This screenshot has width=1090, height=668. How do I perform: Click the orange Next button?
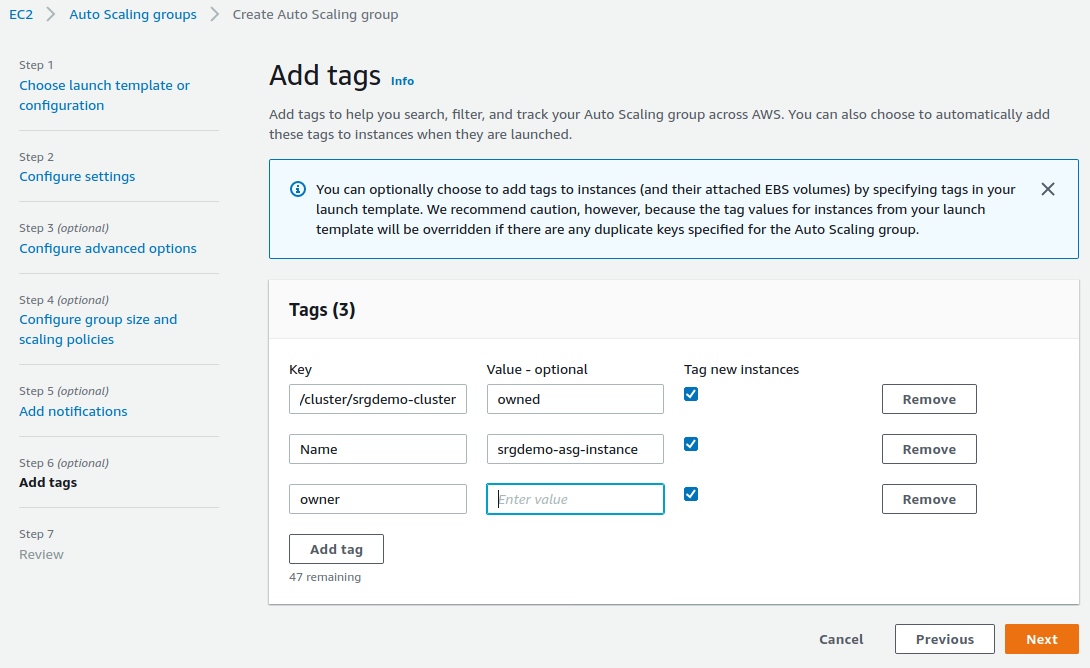(1041, 639)
